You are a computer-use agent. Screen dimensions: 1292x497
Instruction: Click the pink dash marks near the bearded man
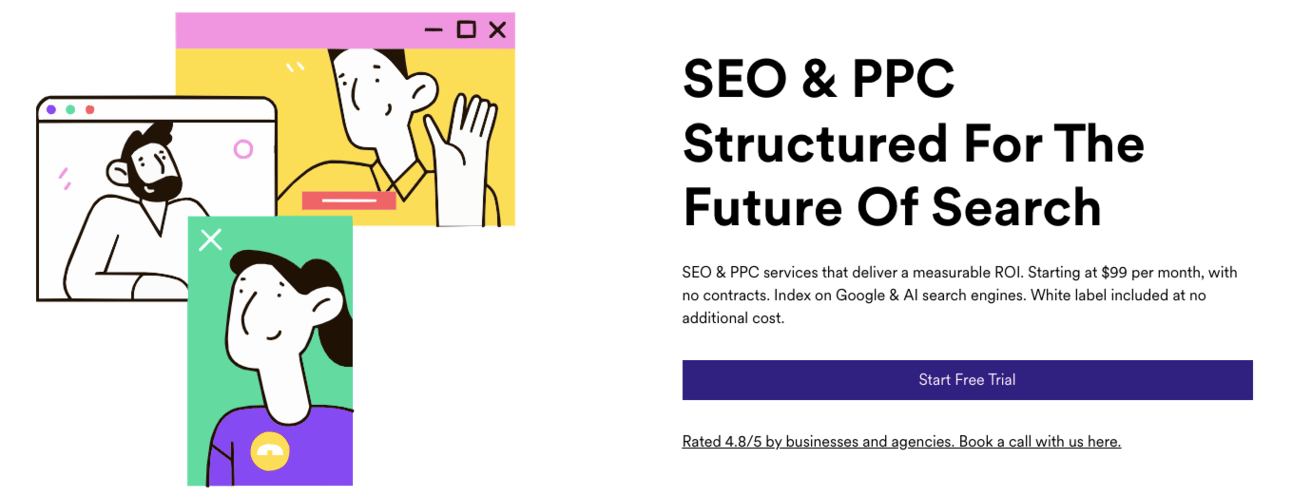[64, 178]
